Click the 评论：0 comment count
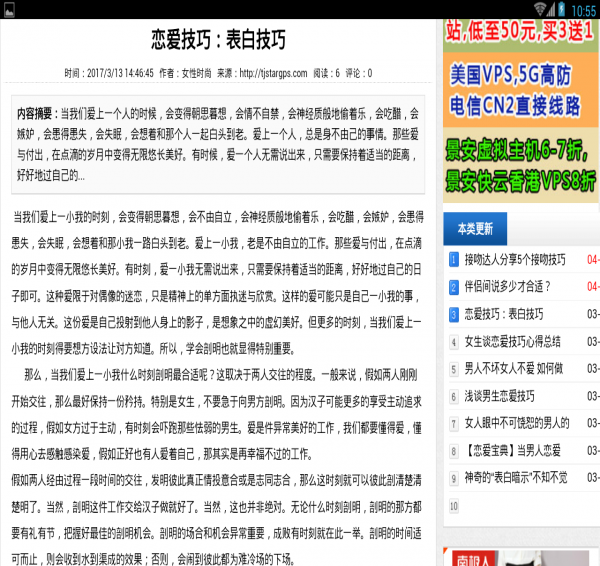The height and width of the screenshot is (566, 600). [359, 73]
